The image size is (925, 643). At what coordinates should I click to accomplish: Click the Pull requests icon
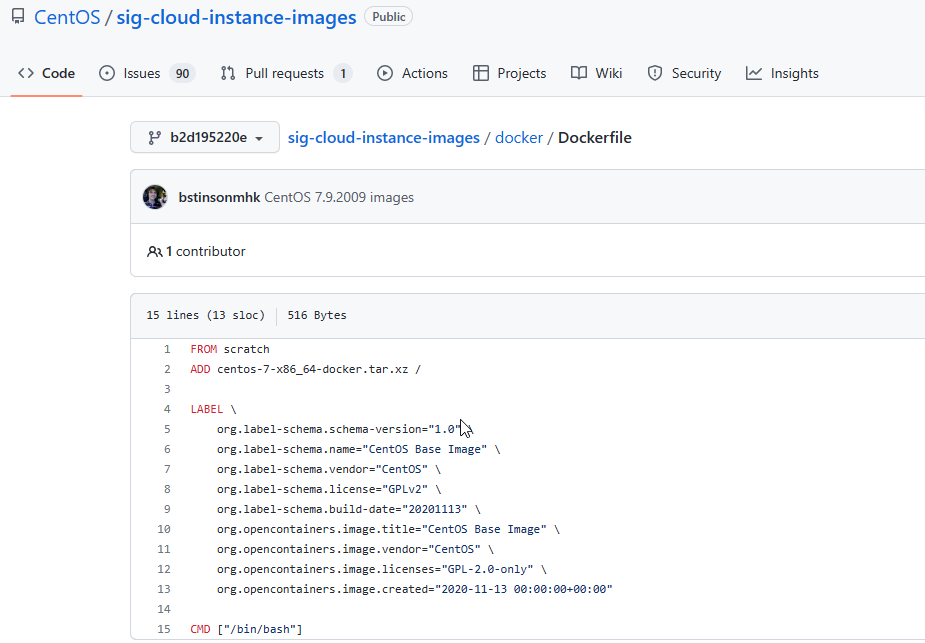click(228, 73)
